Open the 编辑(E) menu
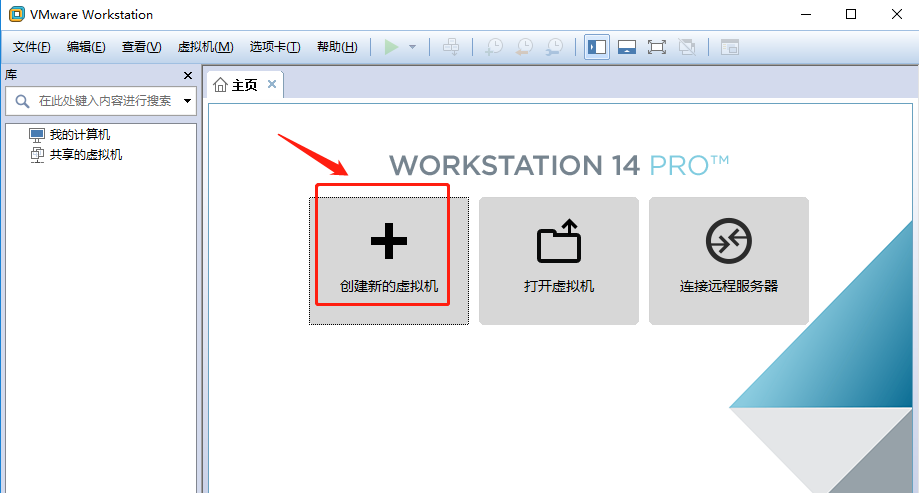919x493 pixels. coord(86,47)
